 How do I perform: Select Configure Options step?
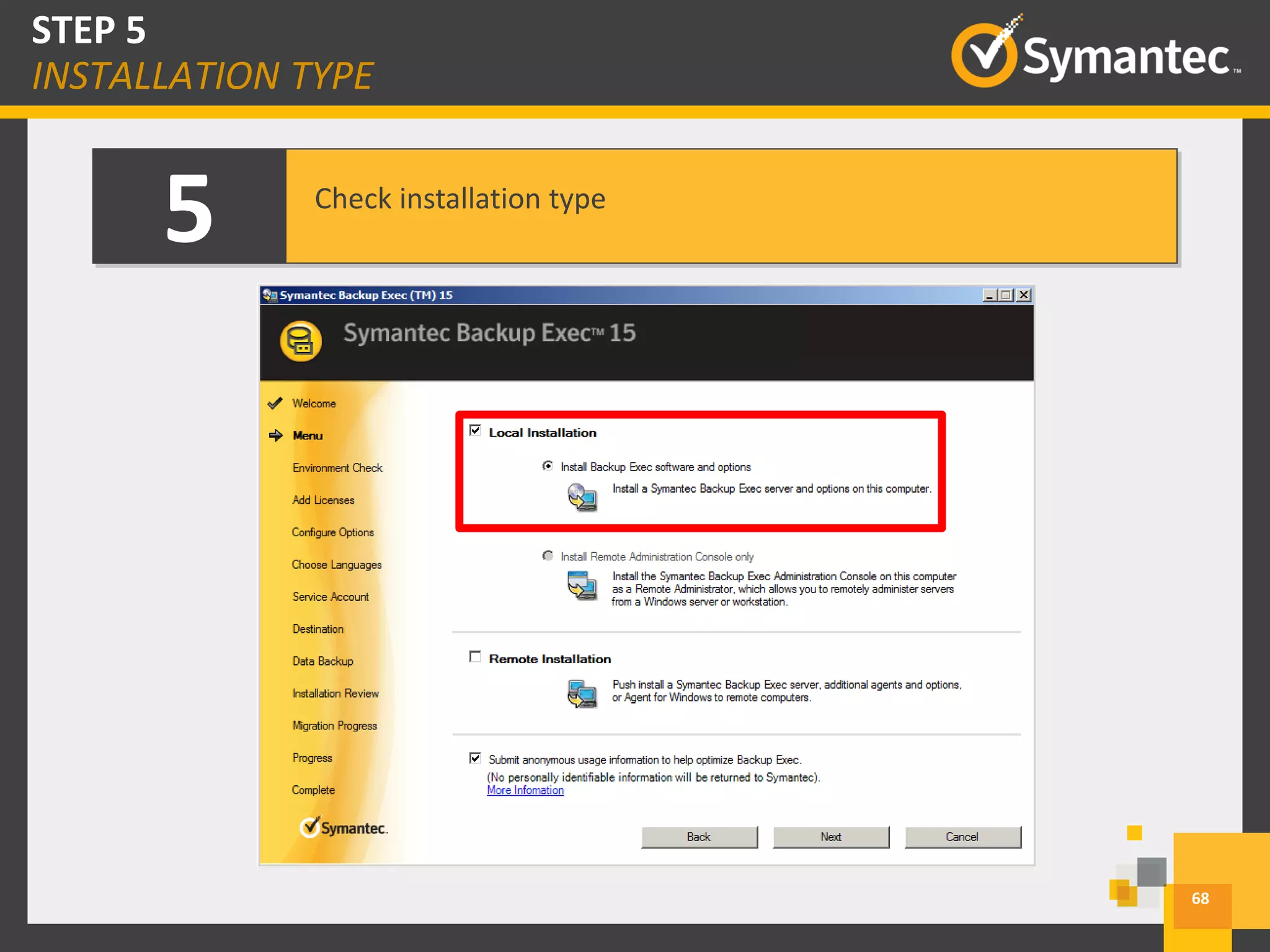(333, 532)
